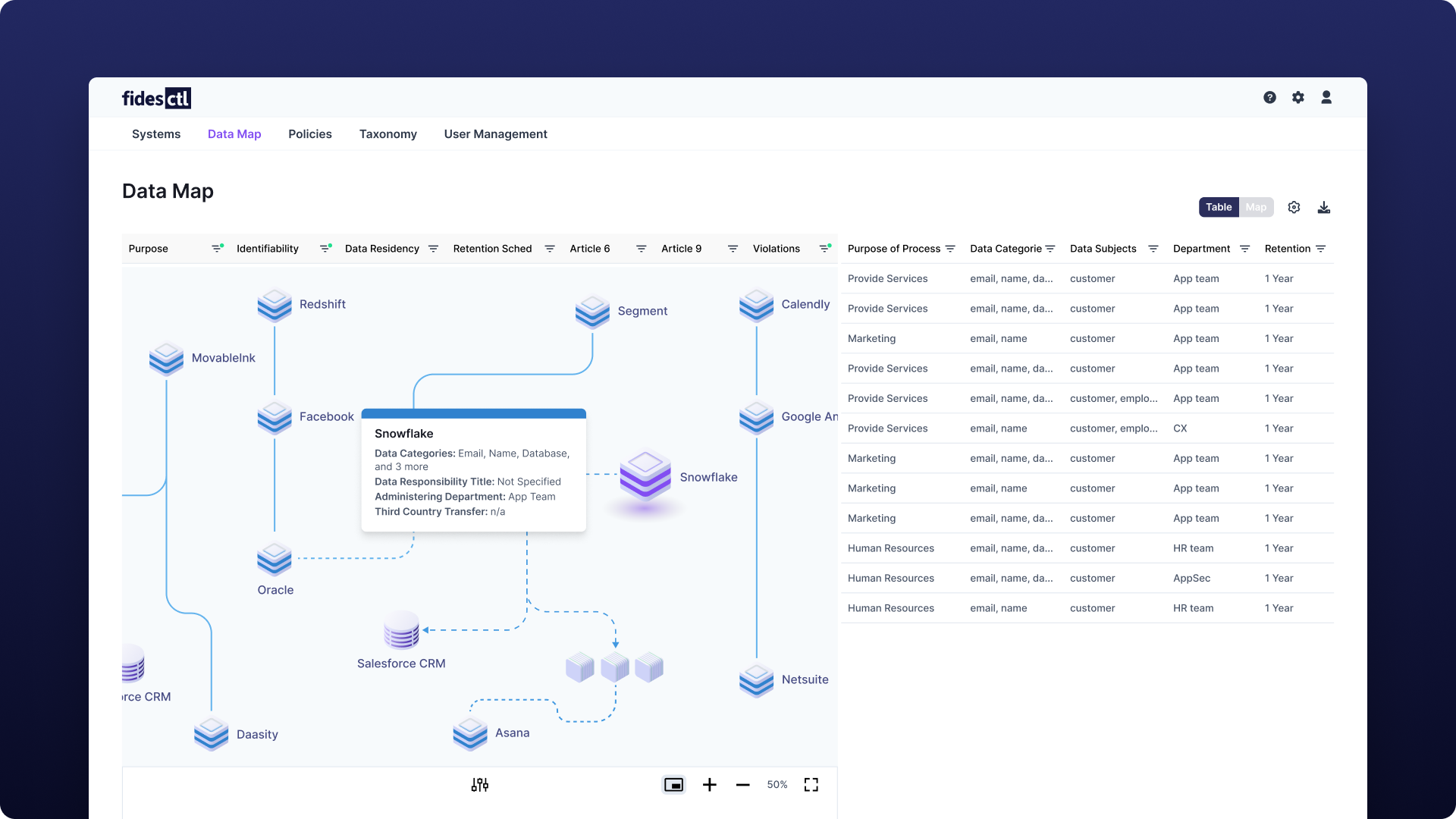Screen dimensions: 1456x819
Task: Click the Snowflake tooltip title
Action: point(404,434)
